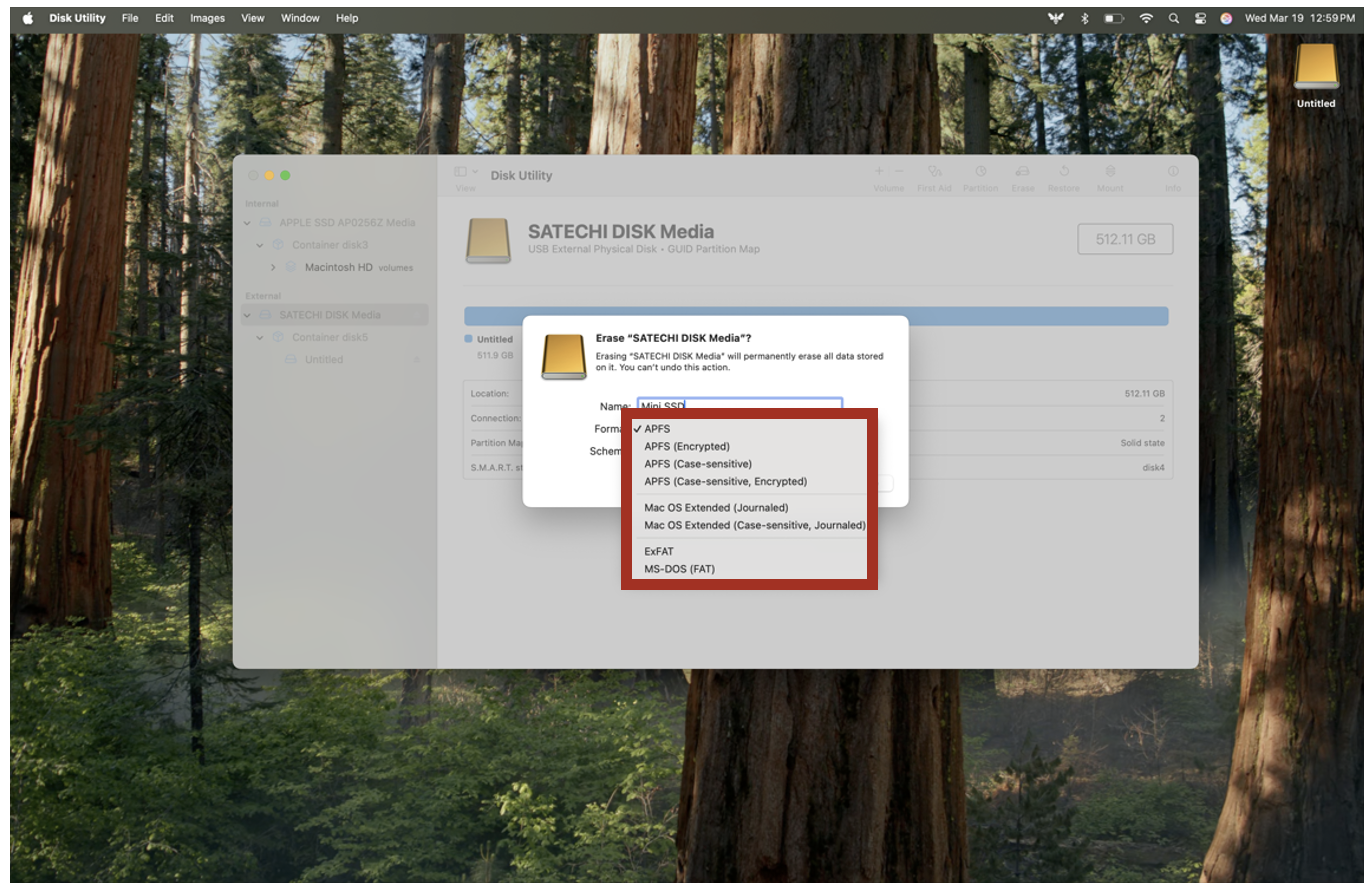Image resolution: width=1371 pixels, height=887 pixels.
Task: Collapse the APPLE SSD AP0256Z Media tree
Action: 248,222
